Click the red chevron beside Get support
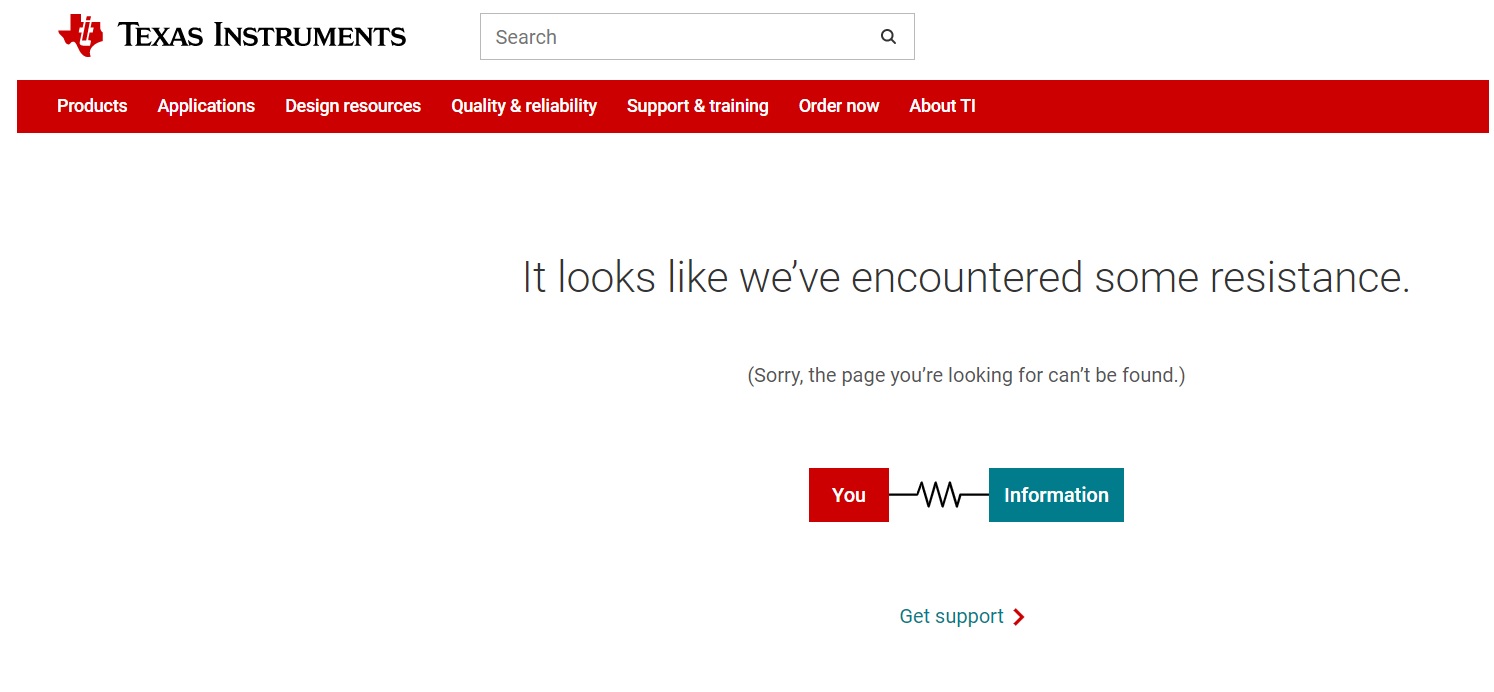Image resolution: width=1494 pixels, height=692 pixels. pyautogui.click(x=1019, y=617)
